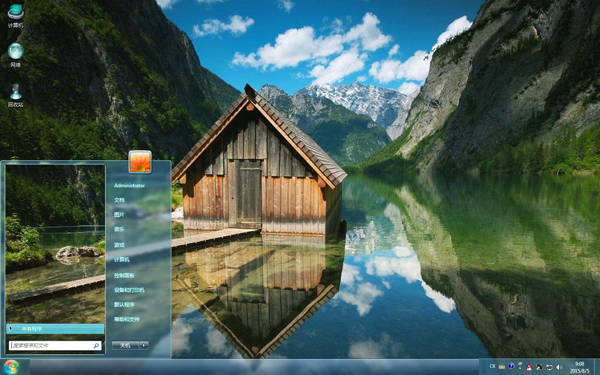The width and height of the screenshot is (600, 375).
Task: Open the QQ penguin tray icon
Action: click(x=529, y=367)
